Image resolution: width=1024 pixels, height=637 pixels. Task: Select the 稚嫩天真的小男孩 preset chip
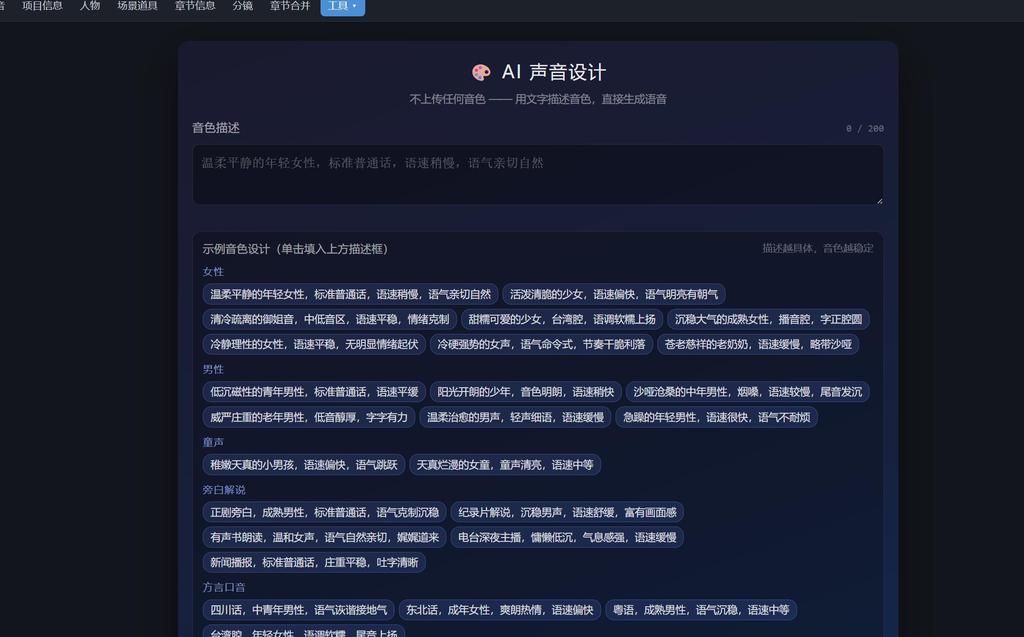coord(304,465)
